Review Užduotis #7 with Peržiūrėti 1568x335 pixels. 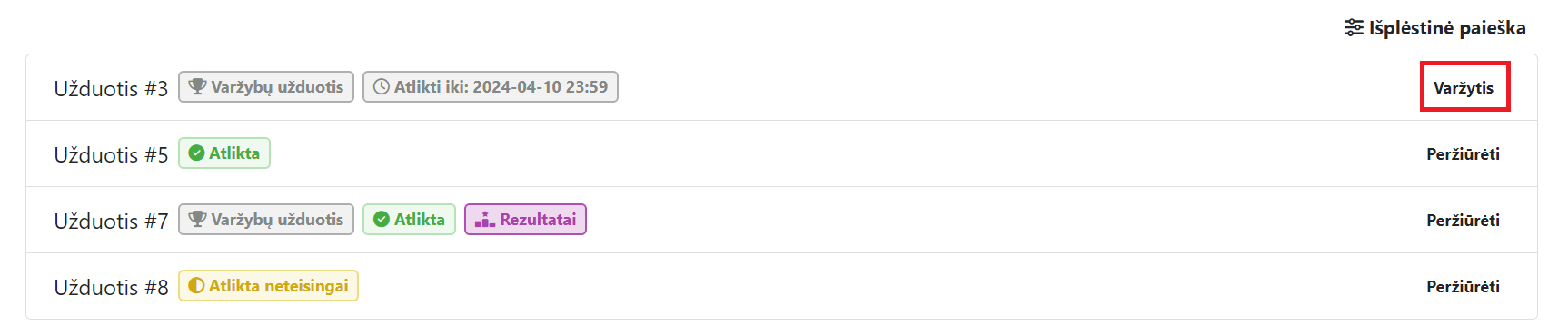1463,221
